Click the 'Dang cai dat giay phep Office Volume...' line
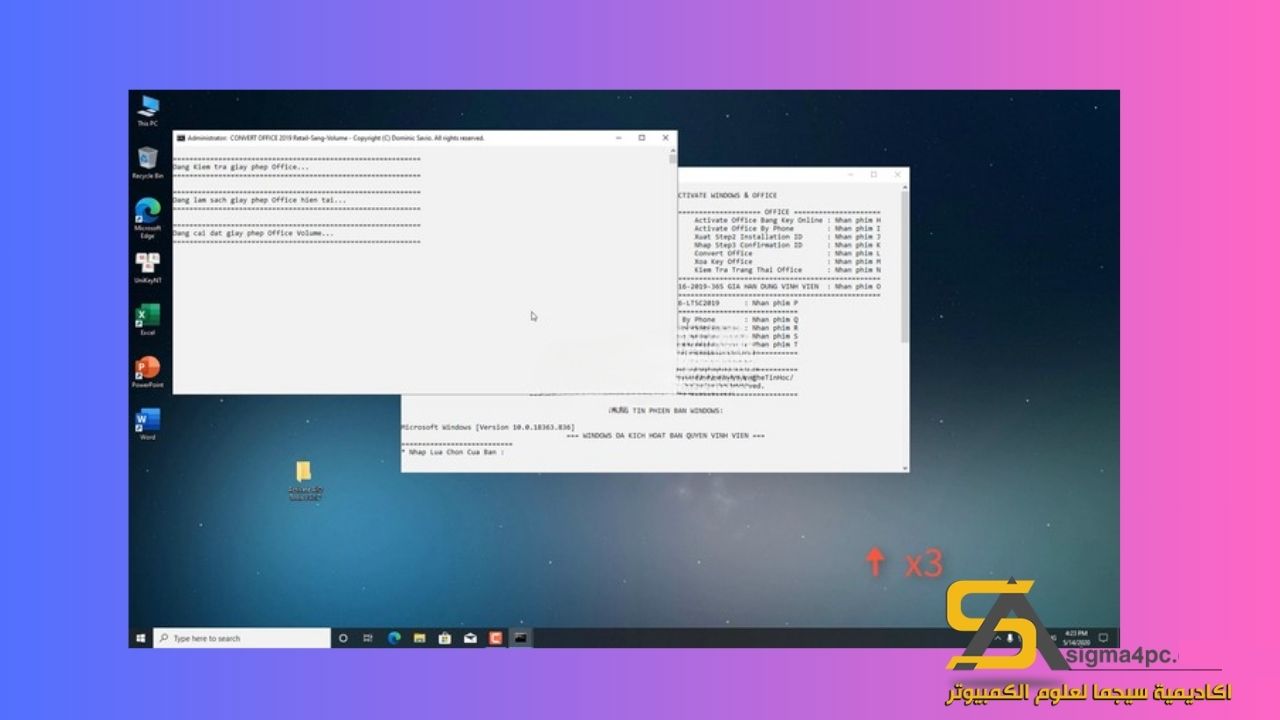Image resolution: width=1280 pixels, height=720 pixels. tap(254, 233)
